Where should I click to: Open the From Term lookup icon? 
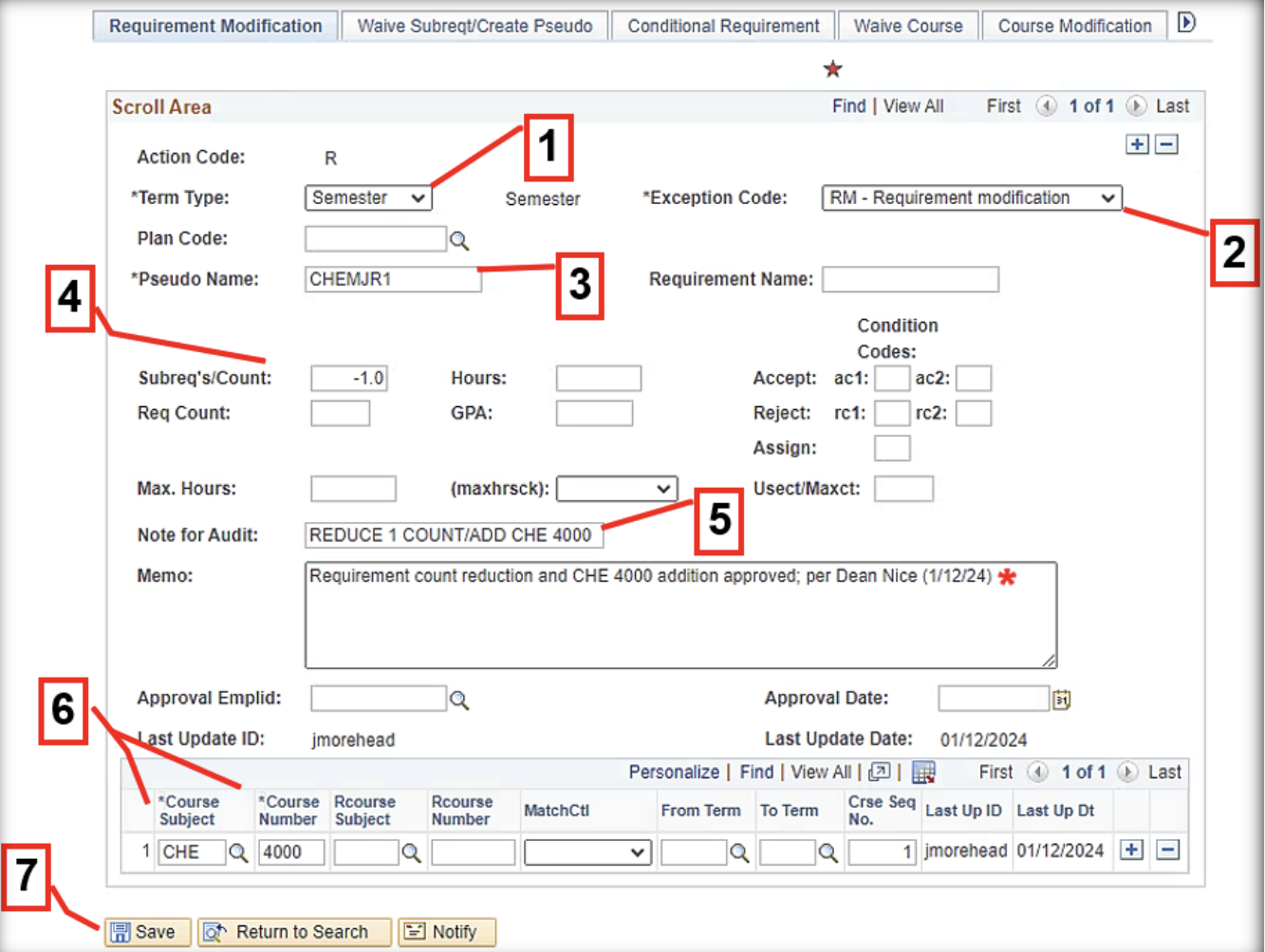(739, 852)
